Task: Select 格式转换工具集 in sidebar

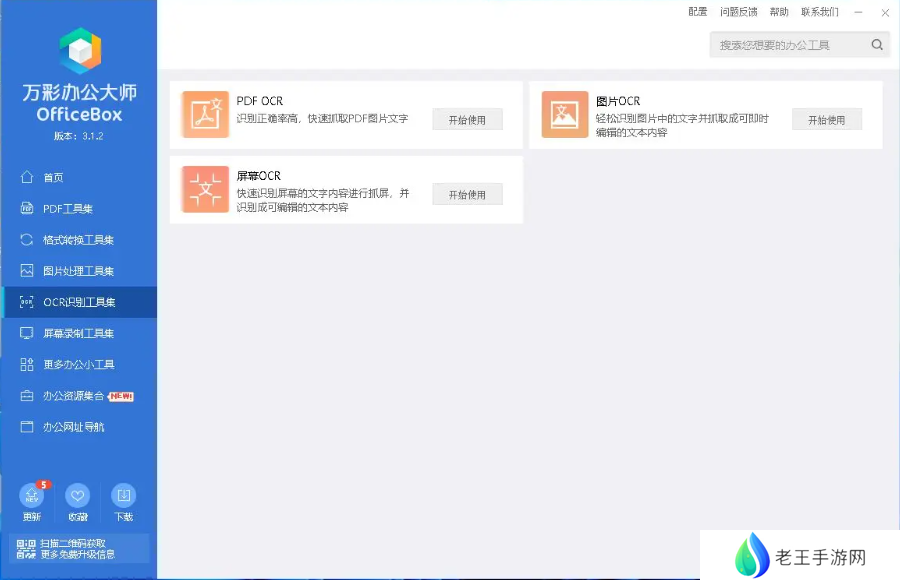Action: (78, 240)
